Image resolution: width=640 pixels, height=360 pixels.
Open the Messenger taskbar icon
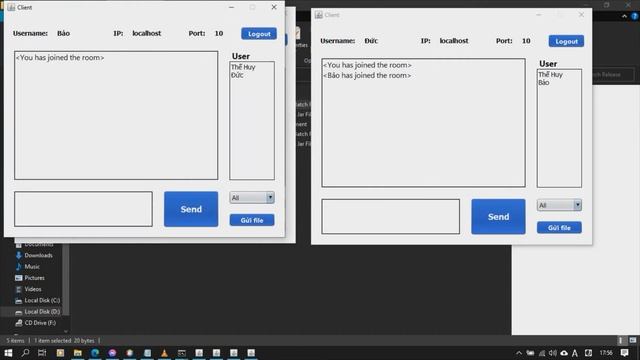click(112, 353)
